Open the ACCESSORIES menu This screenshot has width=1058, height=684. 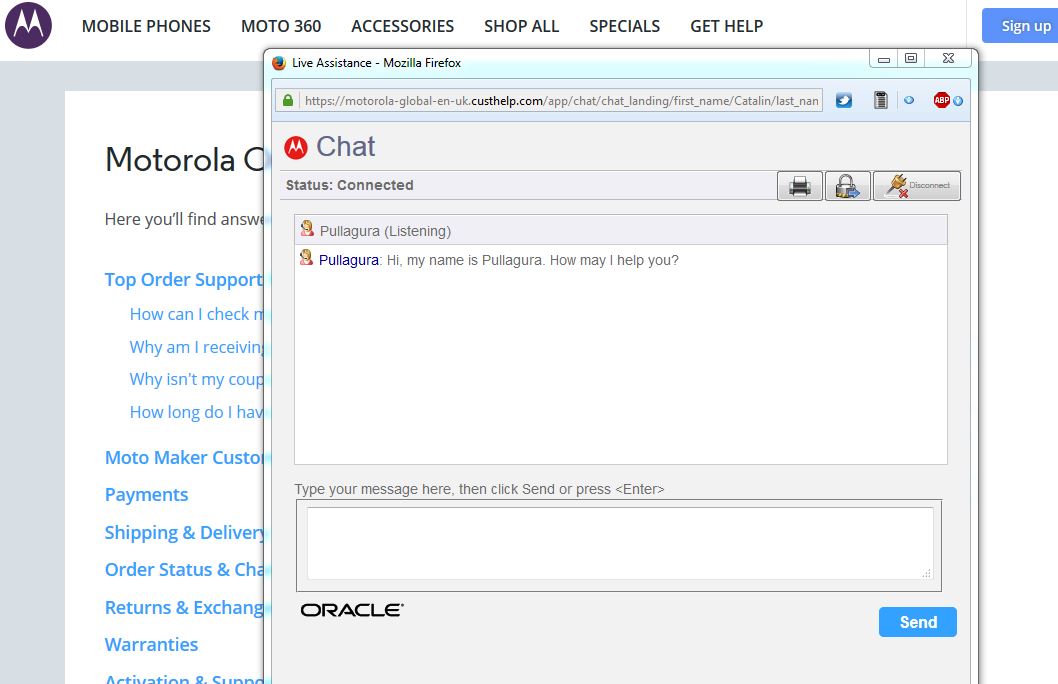(402, 26)
